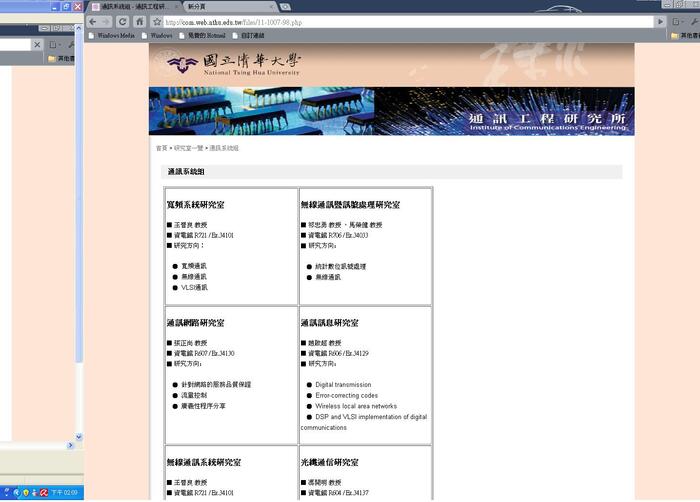Click the blue round tray icon

click(17, 493)
